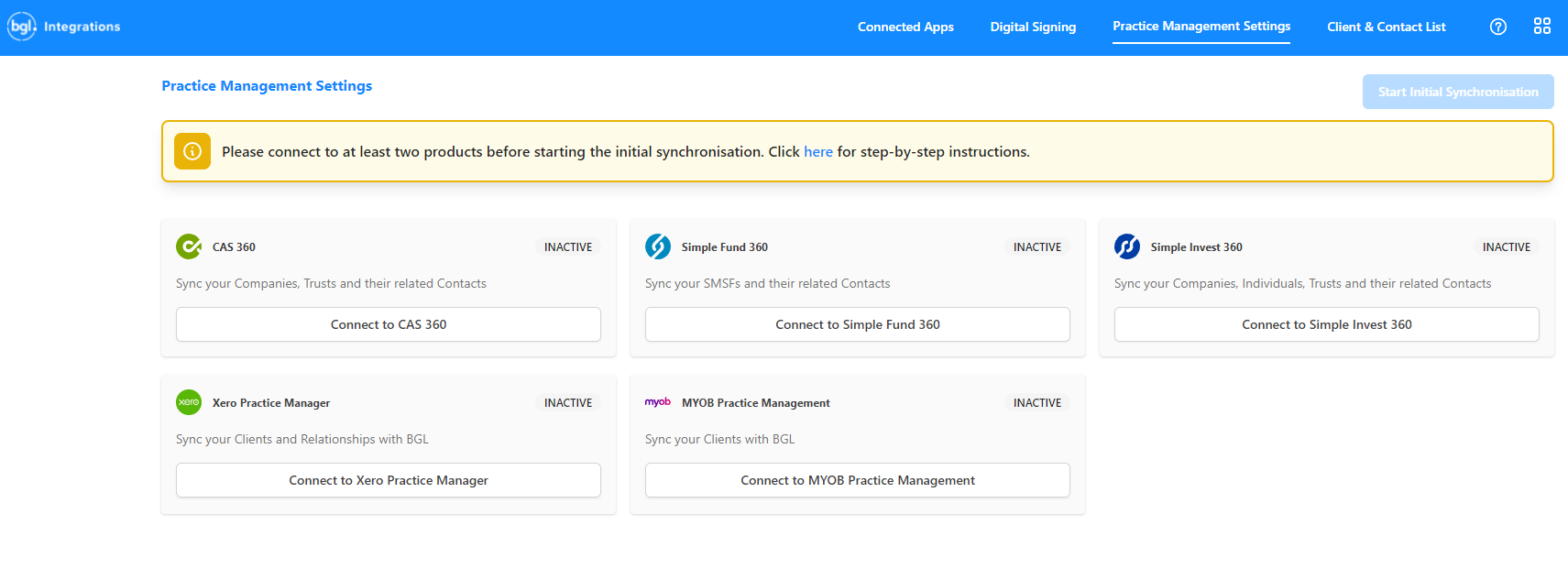The height and width of the screenshot is (569, 1568).
Task: Open the 'here' step-by-step instructions link
Action: coord(818,152)
